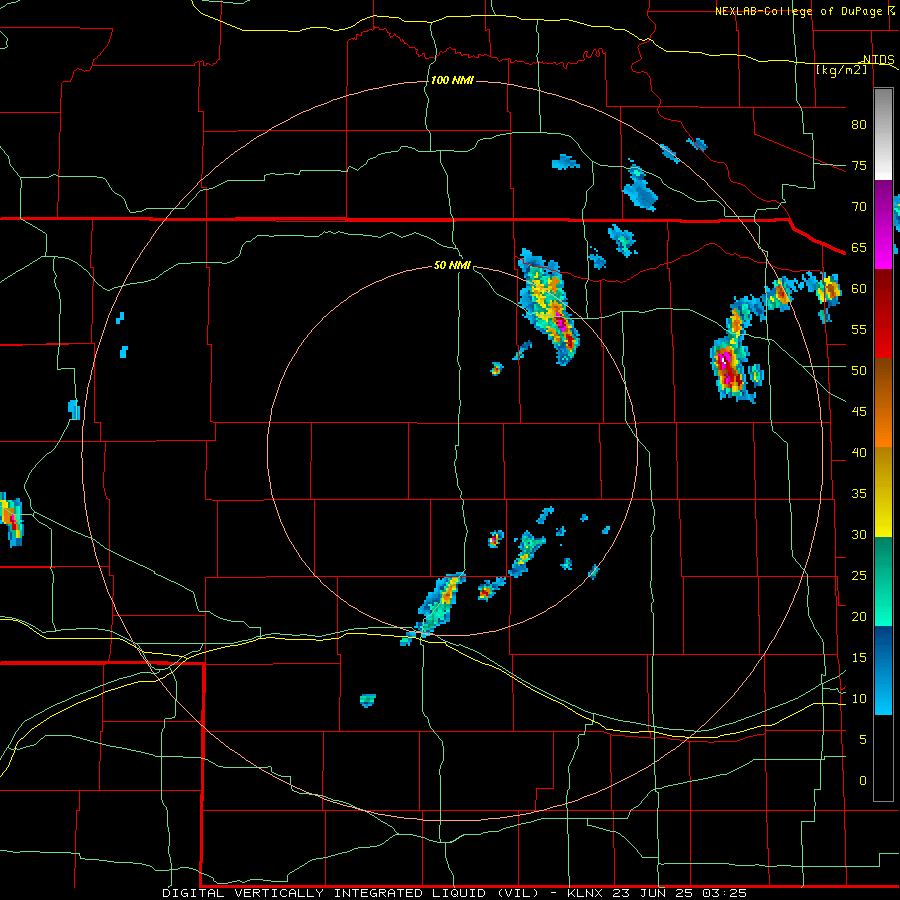
Task: Click the 23 JUN 25 date stamp
Action: coord(651,893)
